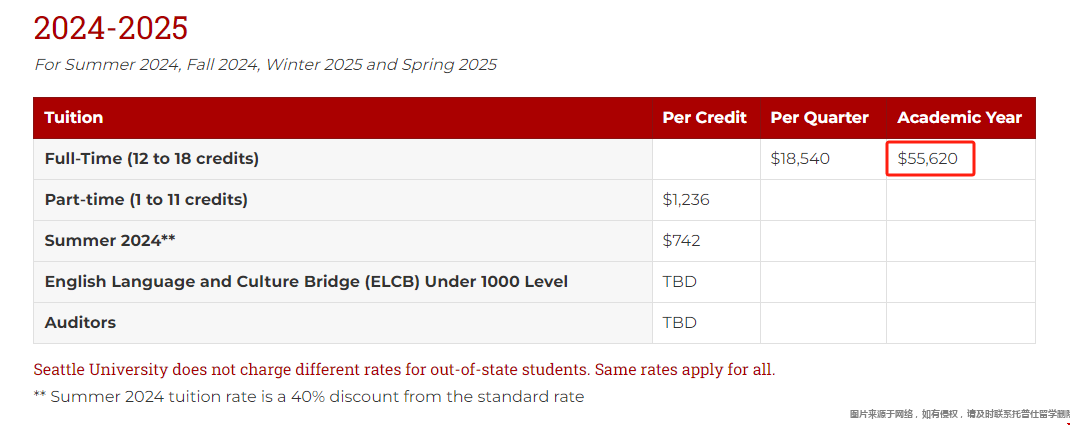Click the 2024-2025 heading
This screenshot has width=1070, height=425.
point(111,29)
